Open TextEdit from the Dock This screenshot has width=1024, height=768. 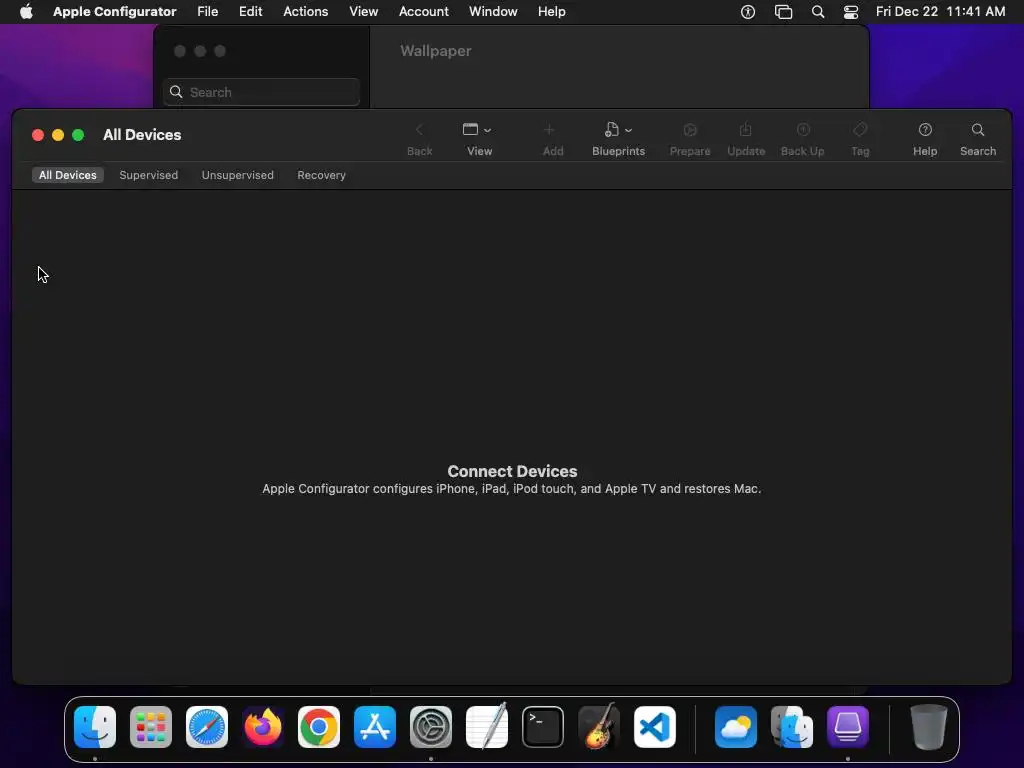(x=487, y=727)
